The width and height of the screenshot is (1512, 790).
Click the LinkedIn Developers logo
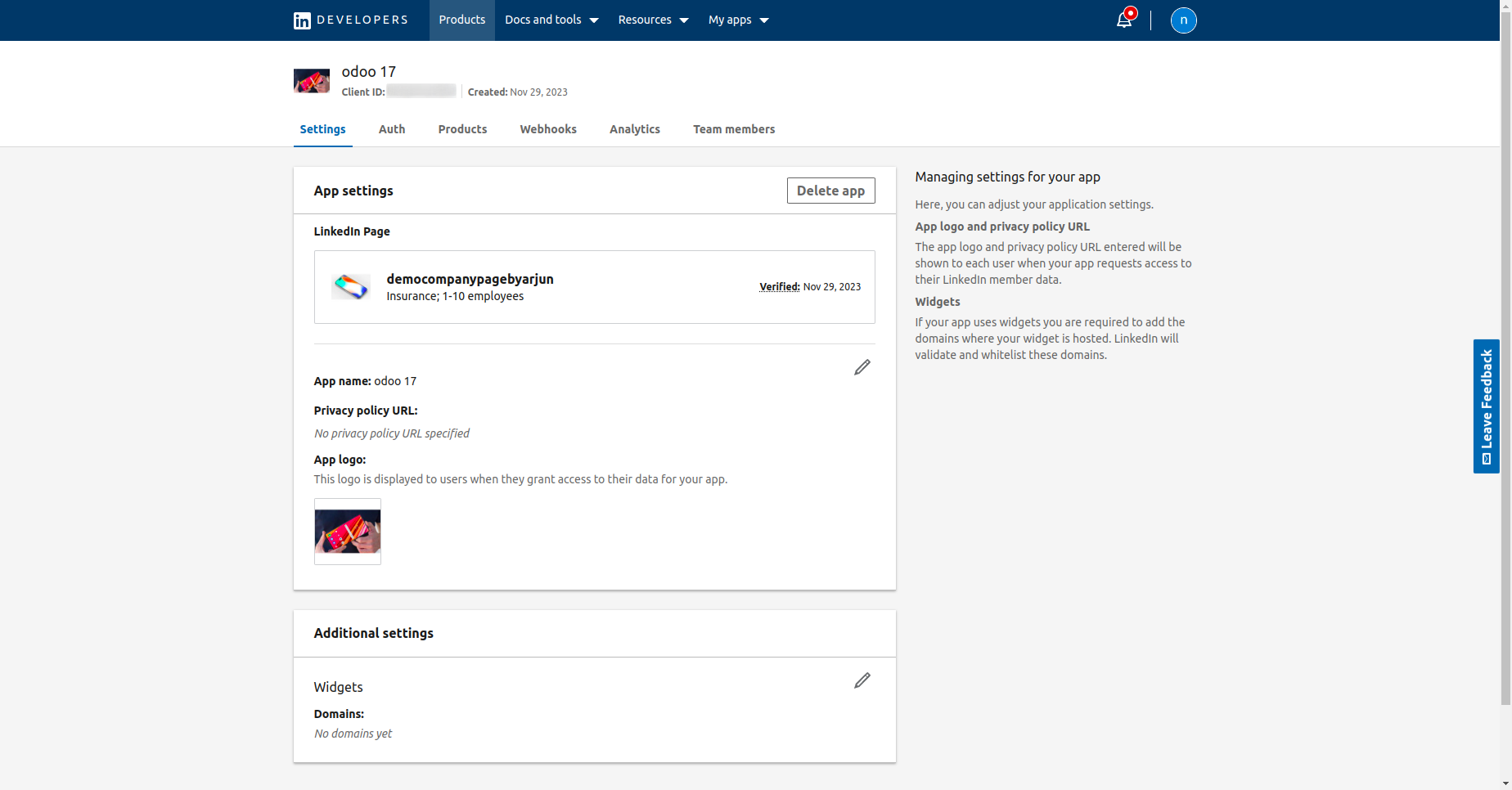pos(350,20)
